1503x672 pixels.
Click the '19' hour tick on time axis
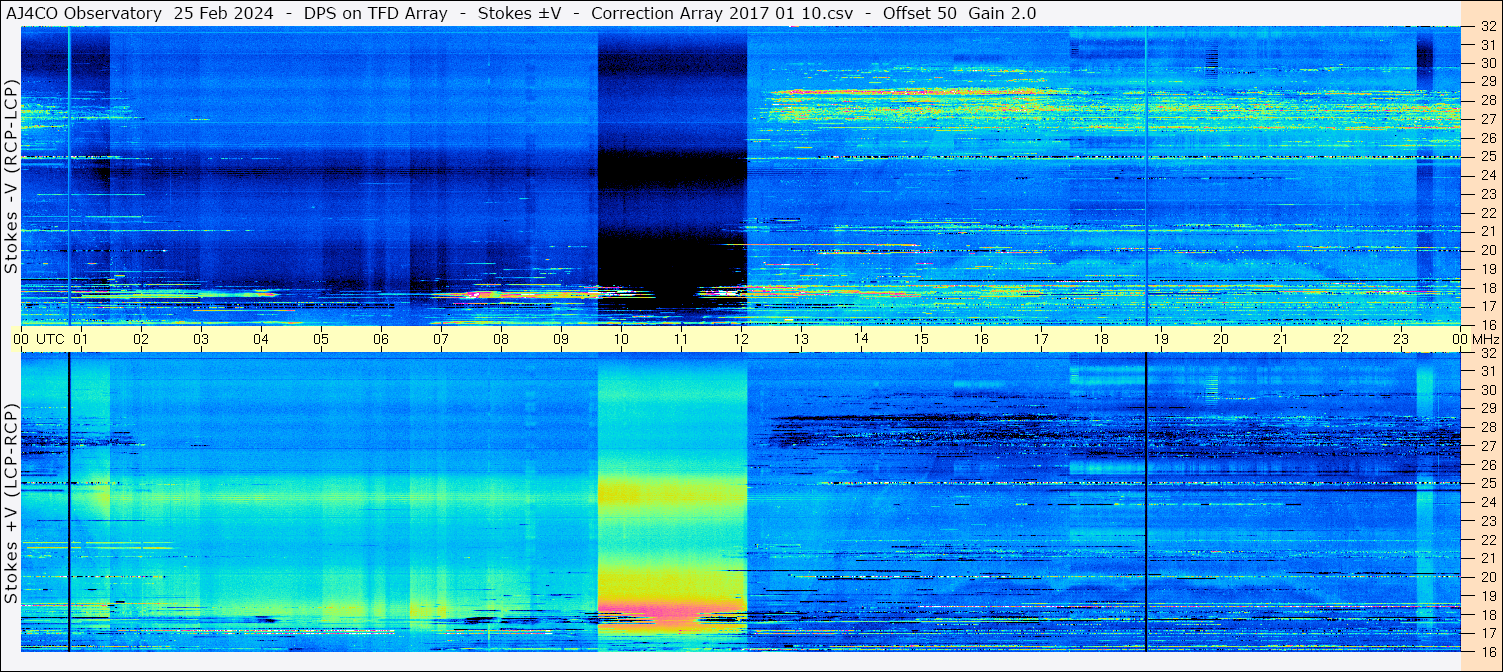[x=1161, y=339]
